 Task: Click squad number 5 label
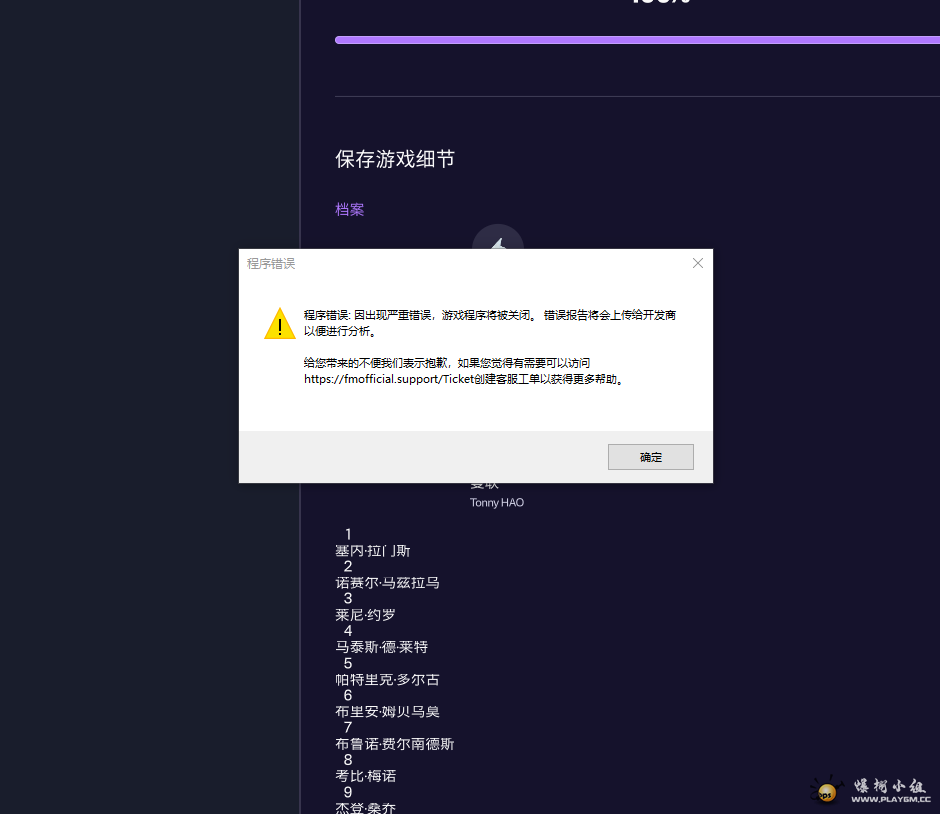point(348,663)
